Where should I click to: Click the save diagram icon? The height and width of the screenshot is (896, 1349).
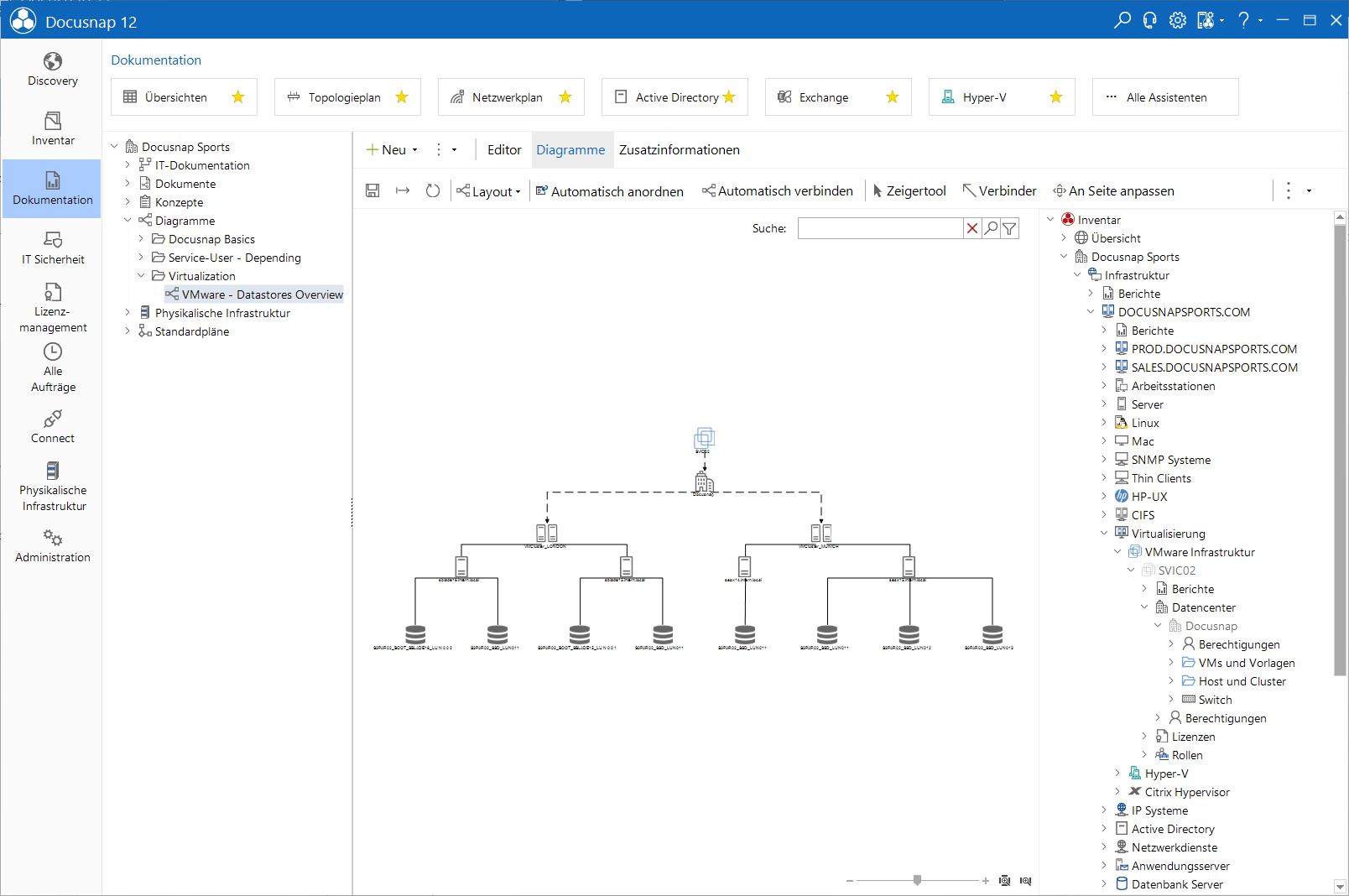tap(372, 191)
